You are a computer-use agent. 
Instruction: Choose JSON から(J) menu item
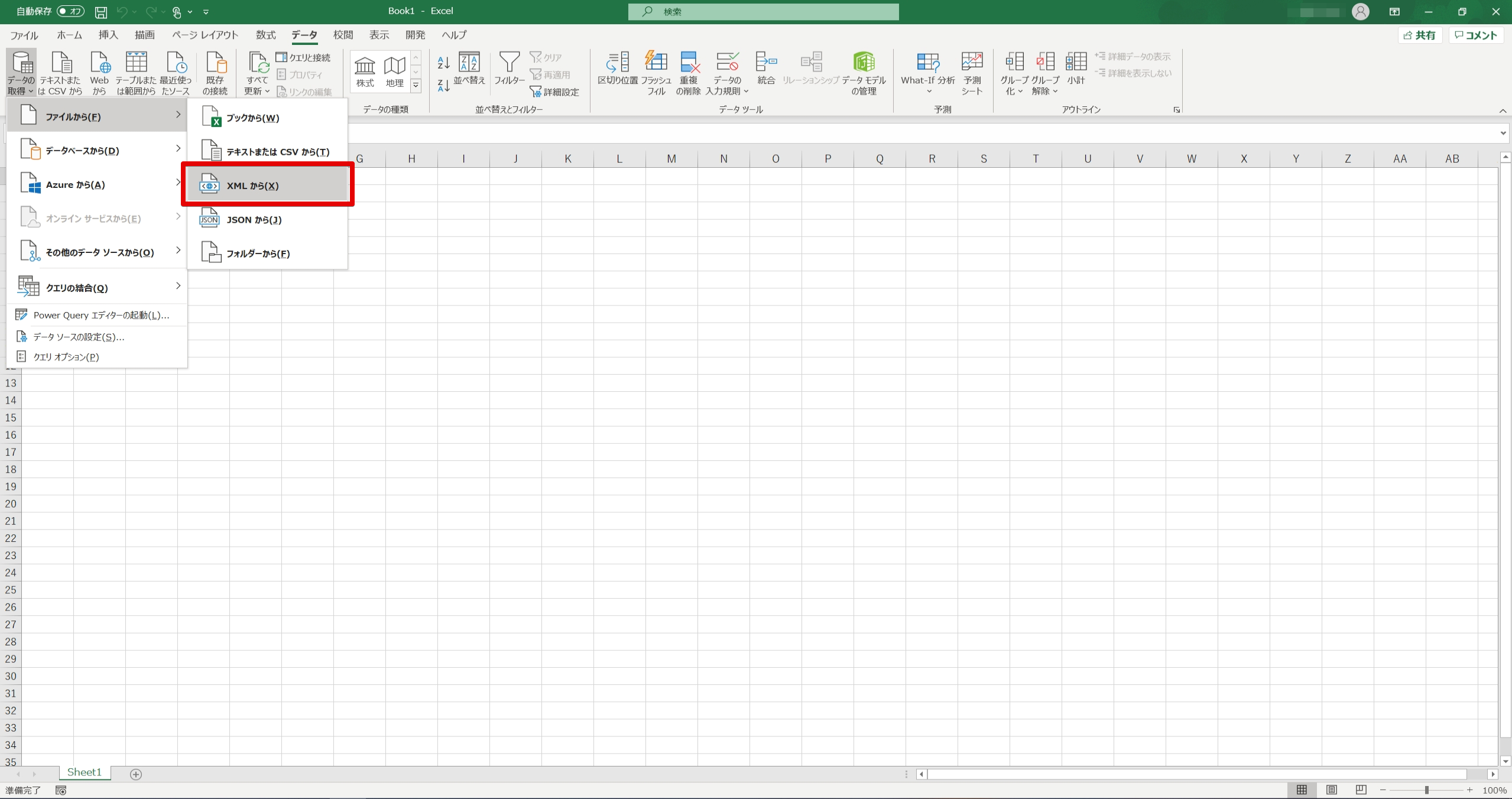pos(267,219)
